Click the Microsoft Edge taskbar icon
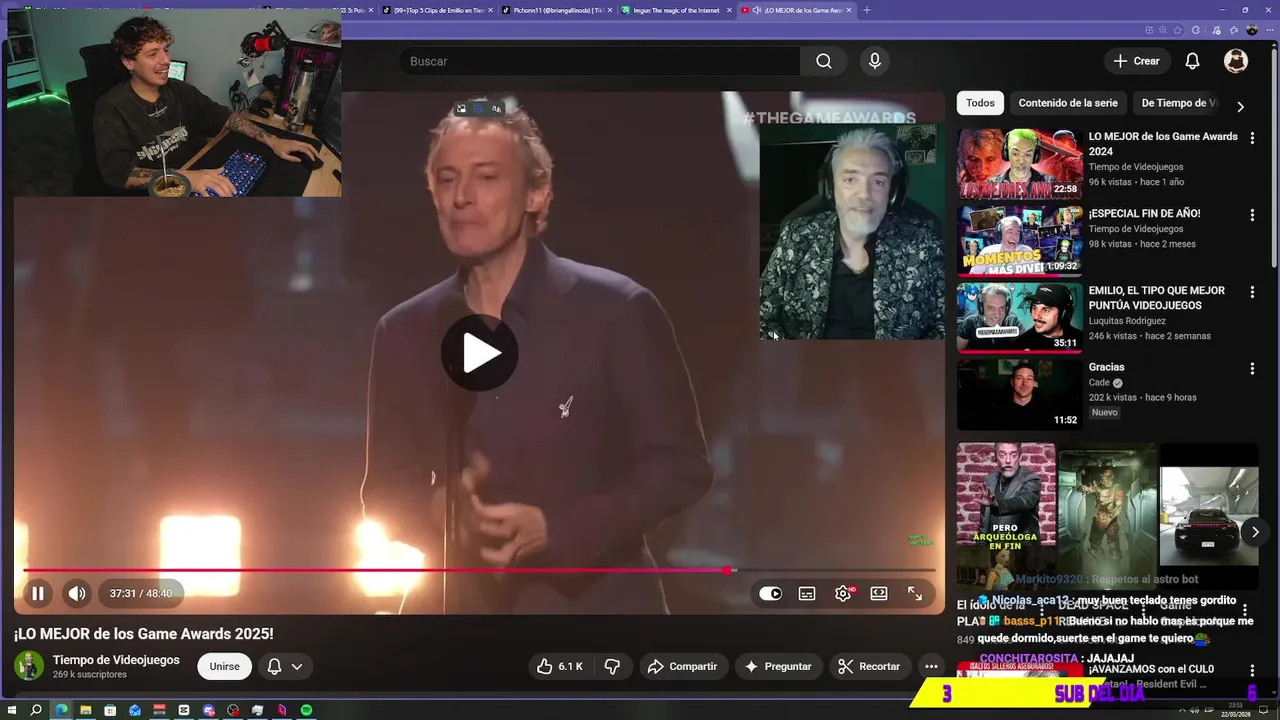This screenshot has height=720, width=1280. tap(61, 710)
